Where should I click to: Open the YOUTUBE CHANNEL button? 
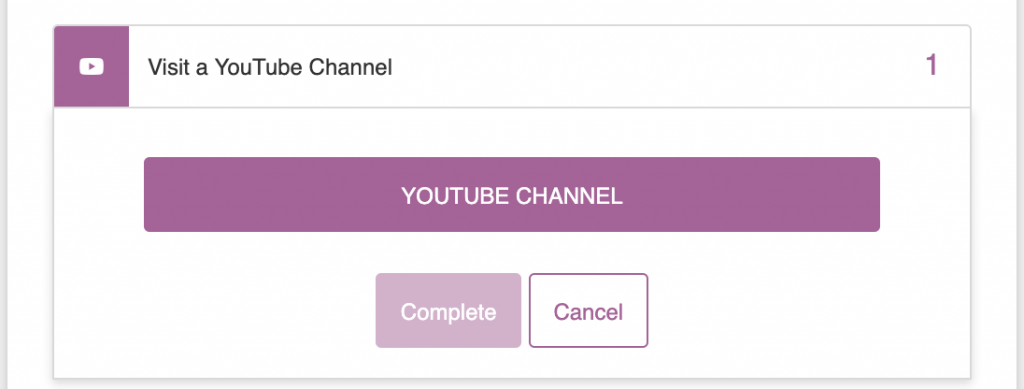[511, 194]
